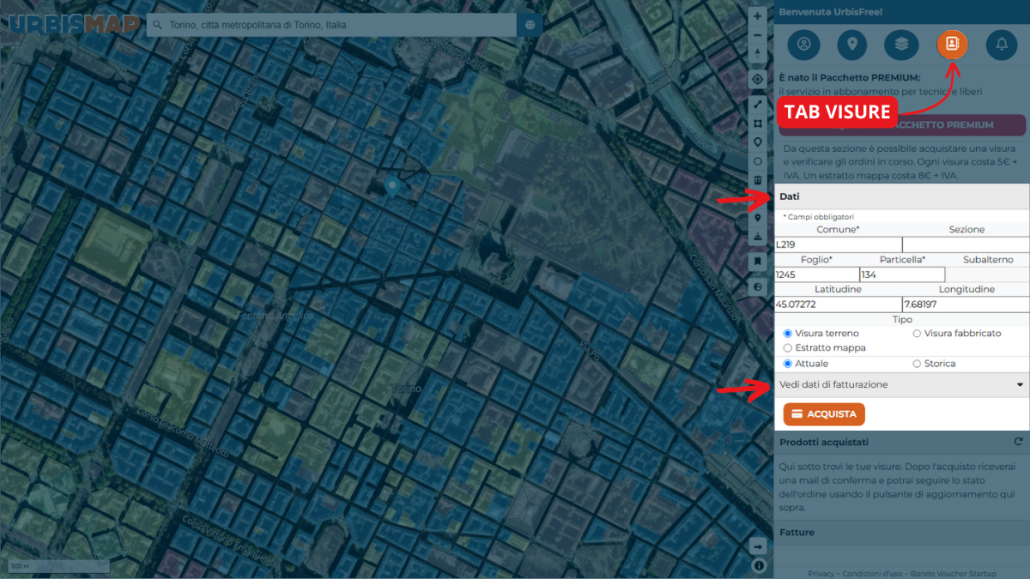Viewport: 1030px width, 579px height.
Task: Click the Comune input field
Action: pos(838,244)
